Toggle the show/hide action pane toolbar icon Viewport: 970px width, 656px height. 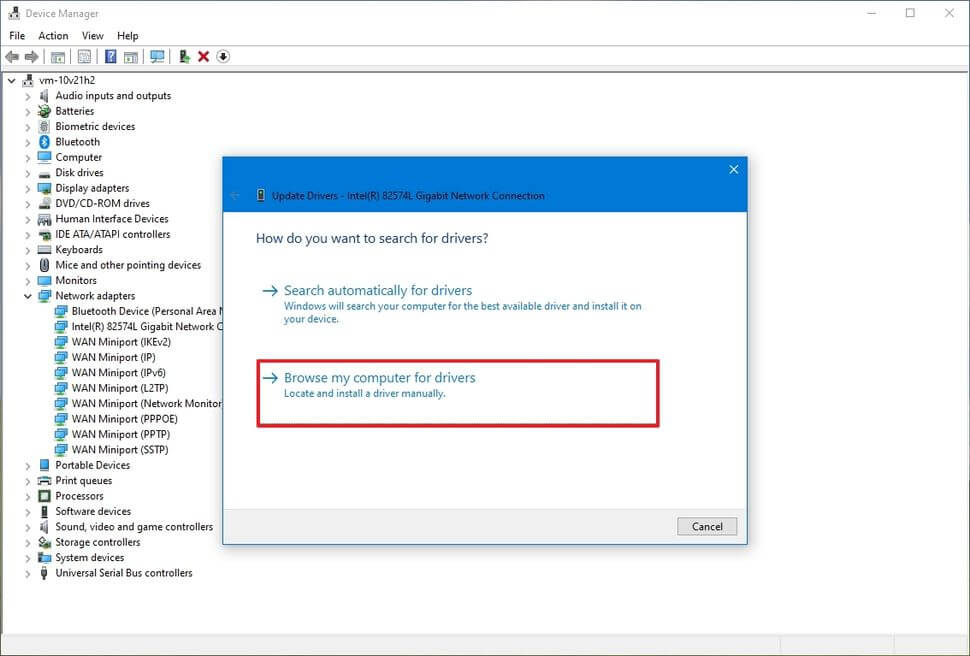pyautogui.click(x=131, y=57)
